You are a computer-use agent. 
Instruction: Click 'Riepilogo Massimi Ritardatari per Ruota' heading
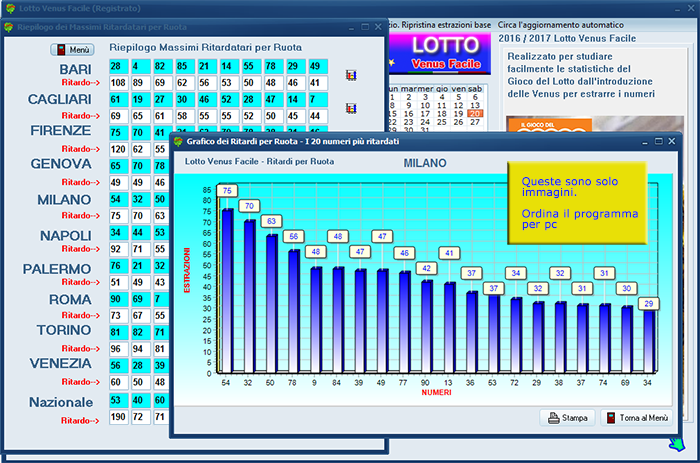(x=205, y=47)
